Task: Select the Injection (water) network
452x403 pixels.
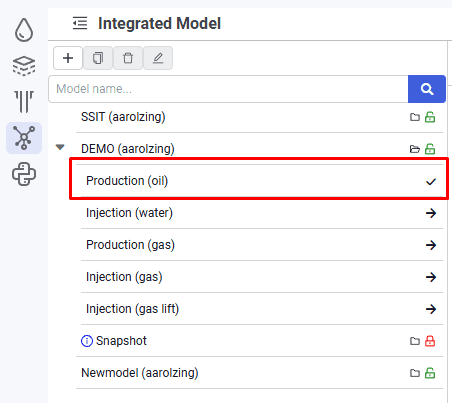Action: pyautogui.click(x=129, y=213)
